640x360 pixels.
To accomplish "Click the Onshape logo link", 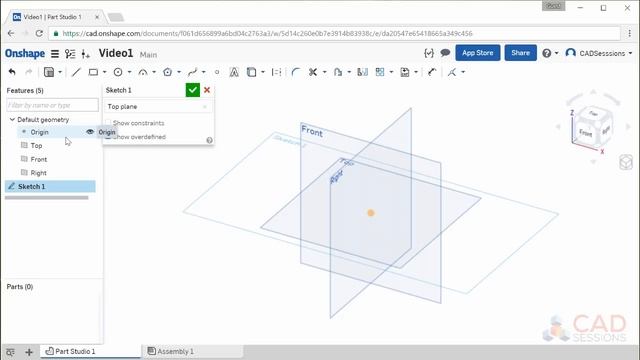I will pos(25,53).
